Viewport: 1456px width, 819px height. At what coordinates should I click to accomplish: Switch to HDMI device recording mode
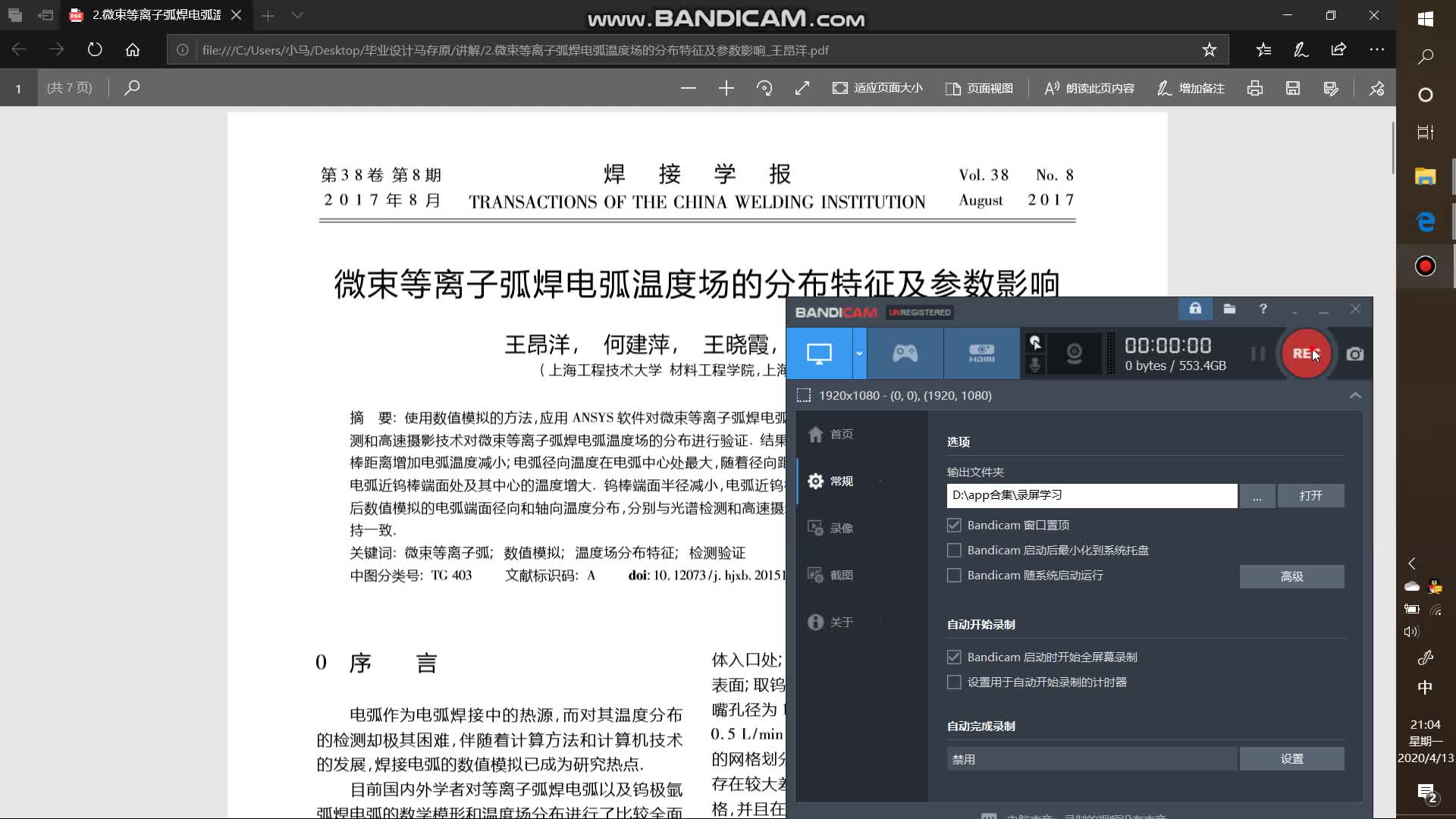coord(981,353)
